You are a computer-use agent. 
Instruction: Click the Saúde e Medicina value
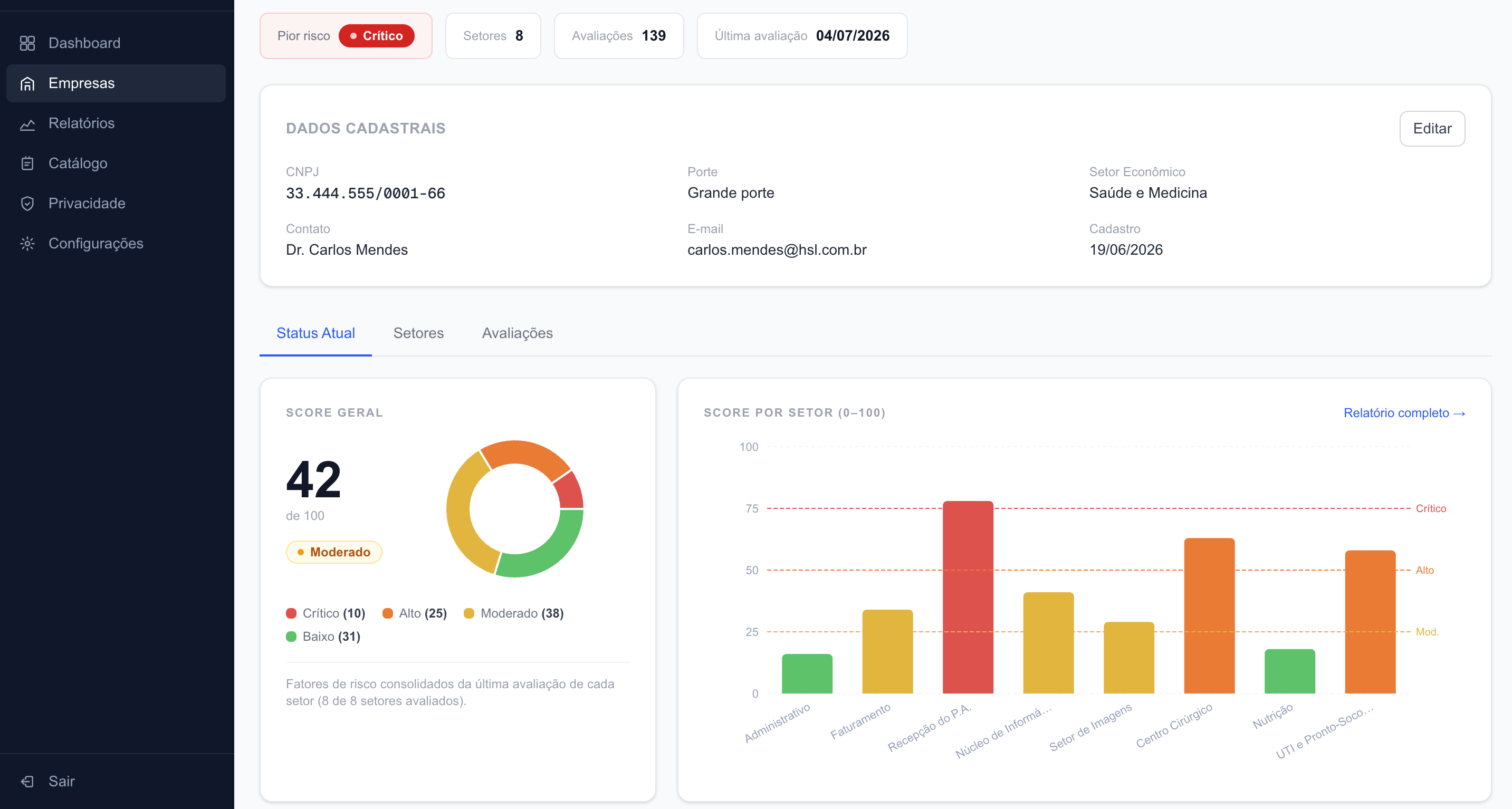(x=1147, y=193)
